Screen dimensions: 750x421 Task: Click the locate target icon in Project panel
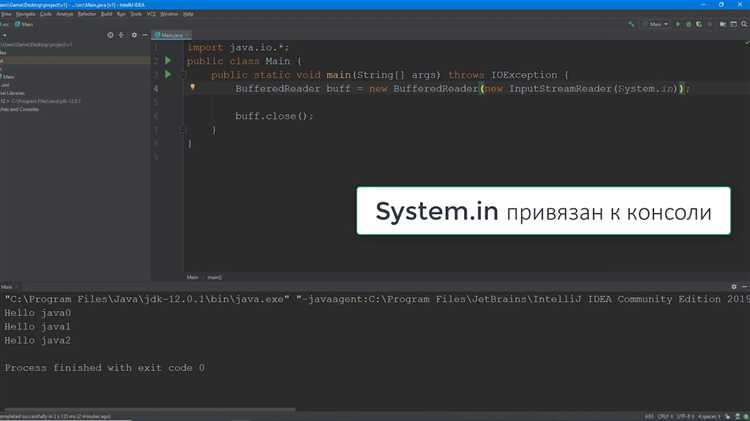(x=110, y=35)
